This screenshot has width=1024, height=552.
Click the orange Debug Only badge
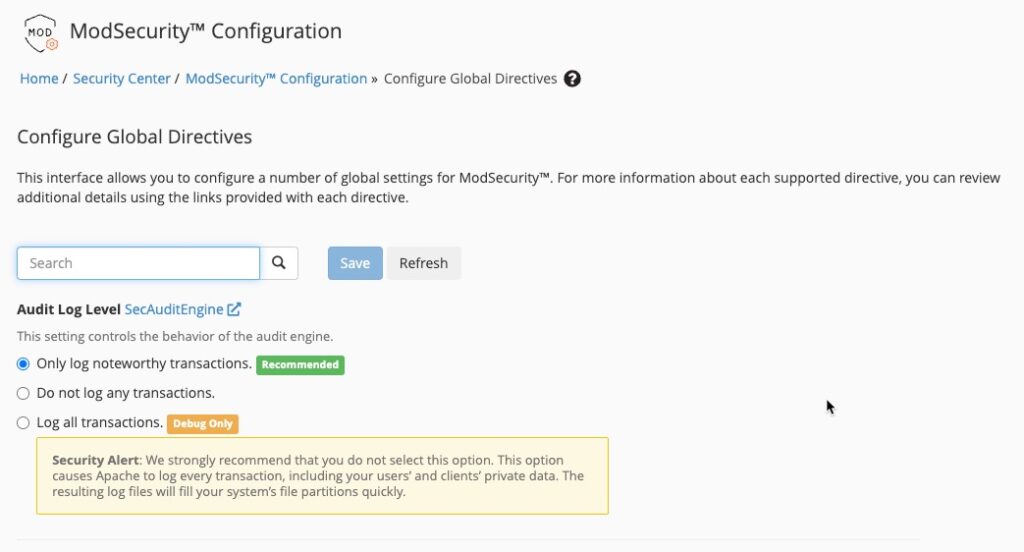[x=202, y=424]
